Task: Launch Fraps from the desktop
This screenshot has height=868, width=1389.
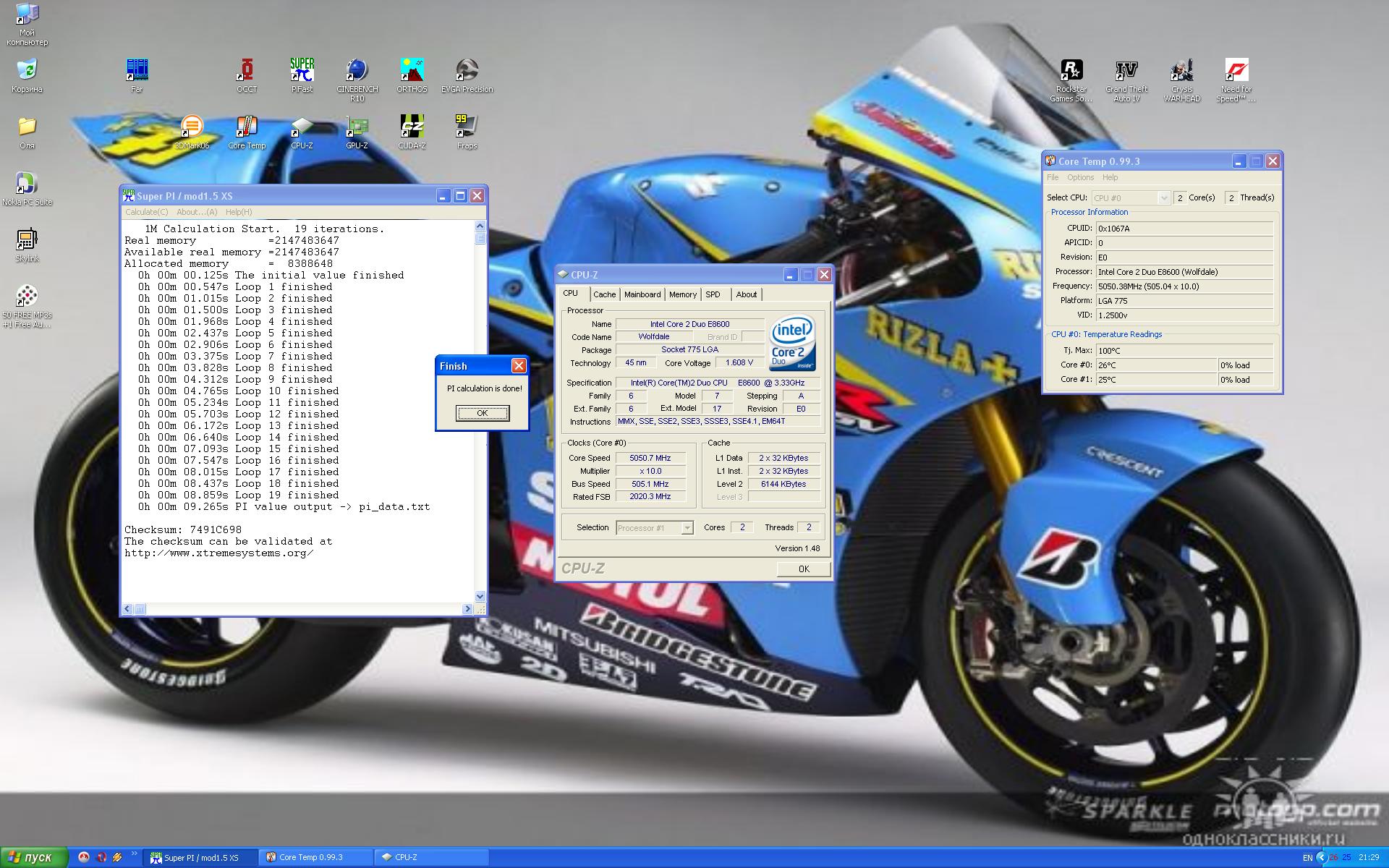Action: (467, 132)
